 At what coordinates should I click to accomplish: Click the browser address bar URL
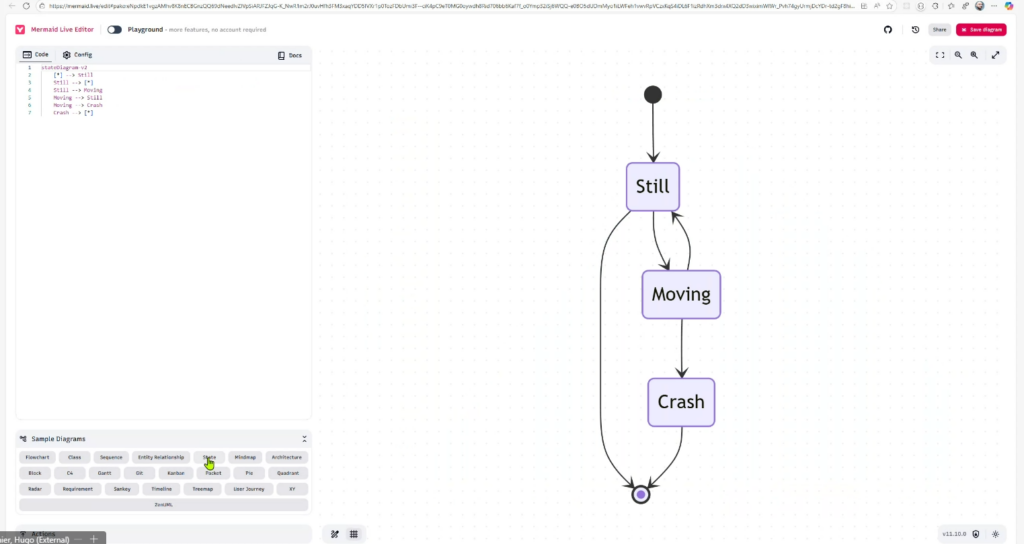tap(451, 6)
